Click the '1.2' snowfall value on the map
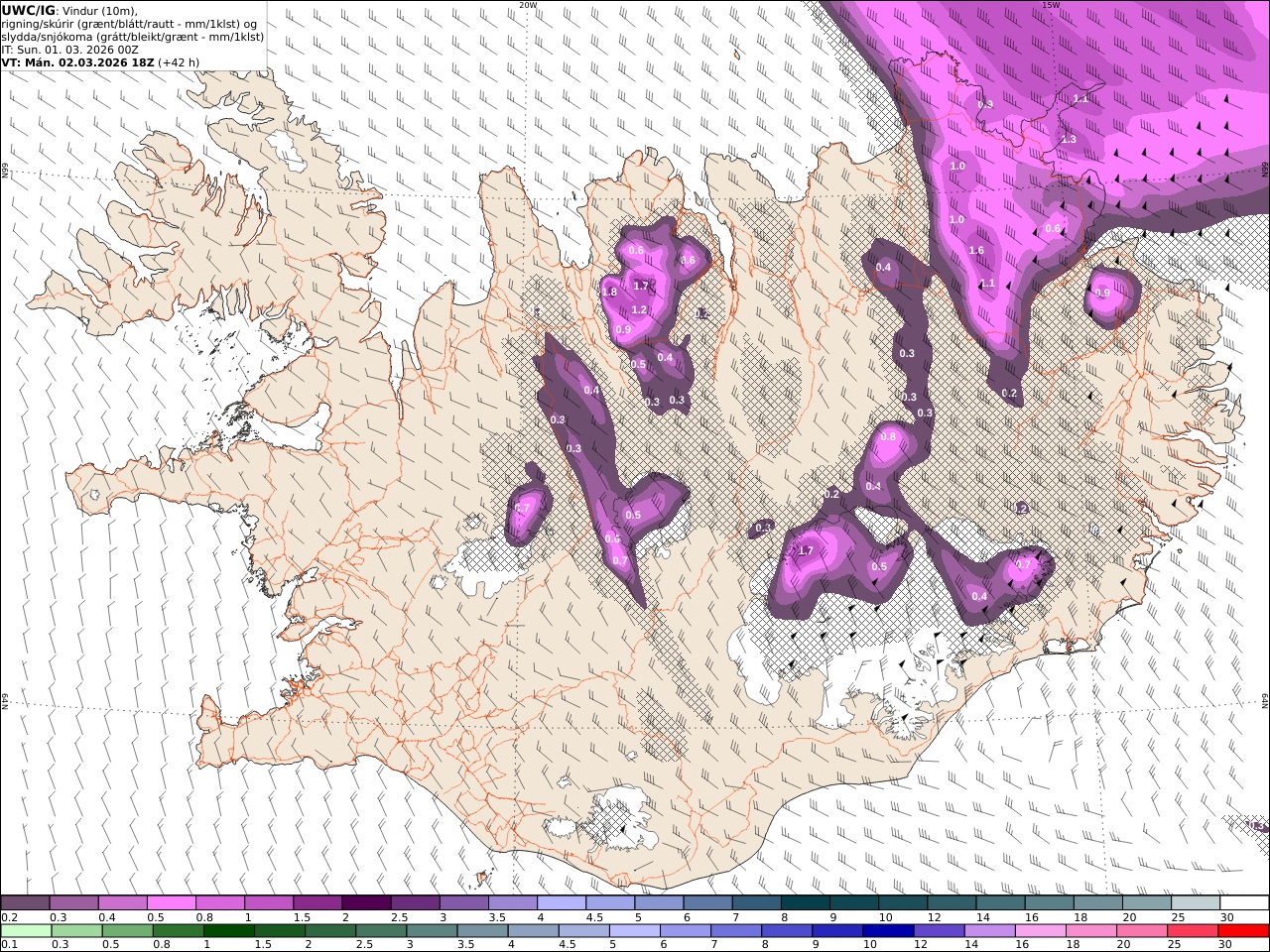The image size is (1270, 952). 639,309
